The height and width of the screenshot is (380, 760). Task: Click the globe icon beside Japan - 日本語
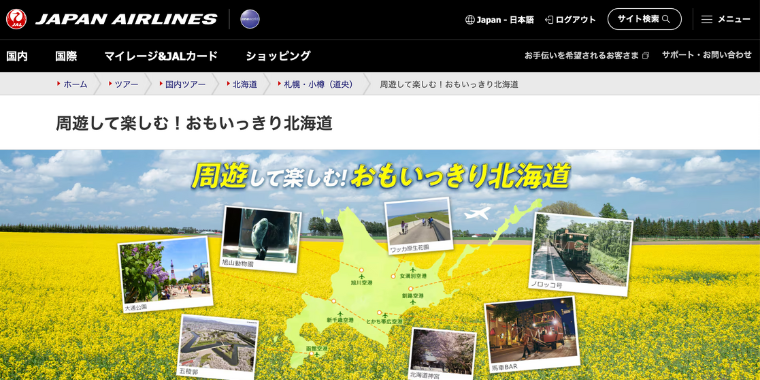(x=470, y=20)
